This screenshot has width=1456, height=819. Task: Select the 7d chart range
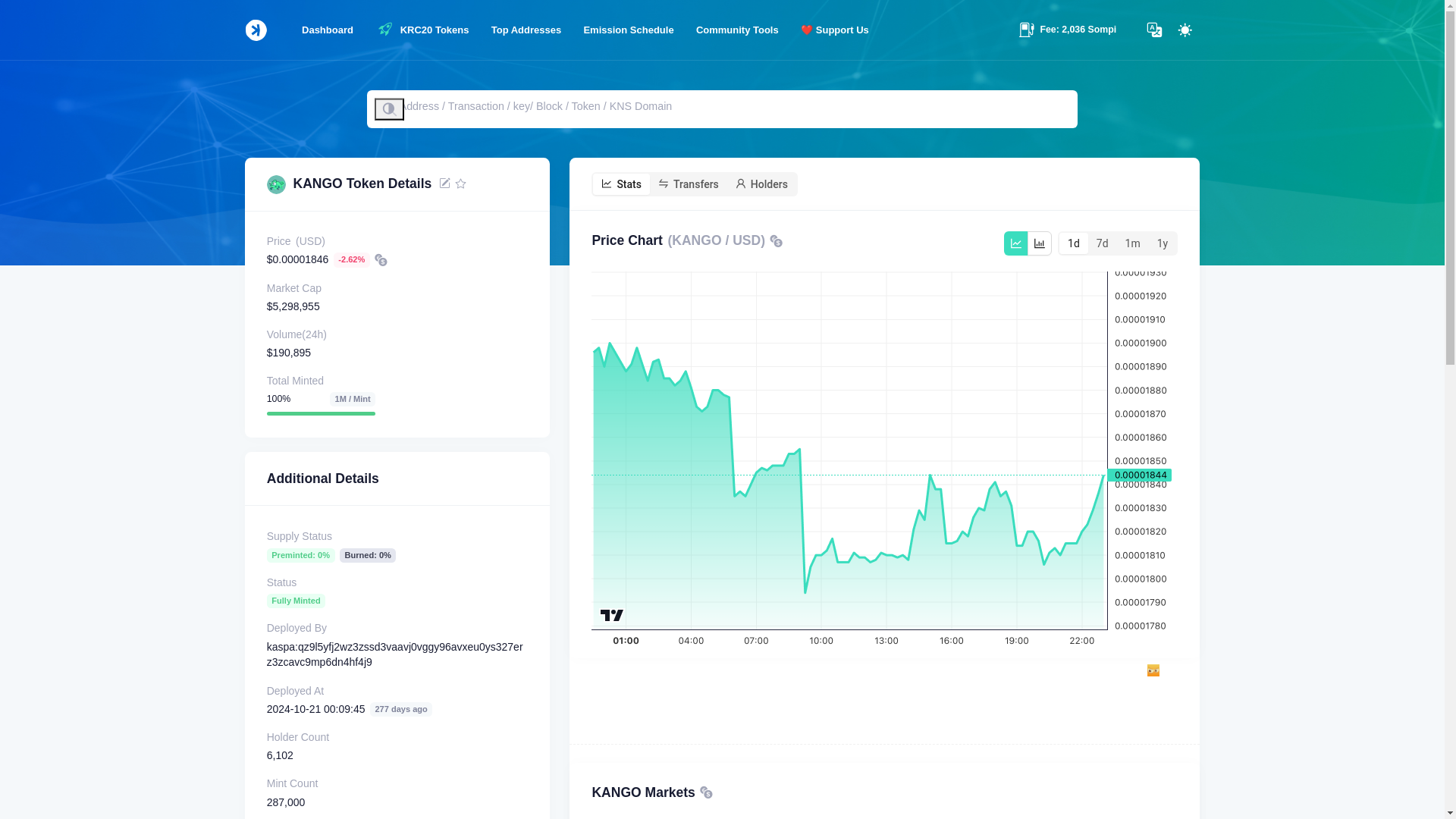click(x=1103, y=243)
